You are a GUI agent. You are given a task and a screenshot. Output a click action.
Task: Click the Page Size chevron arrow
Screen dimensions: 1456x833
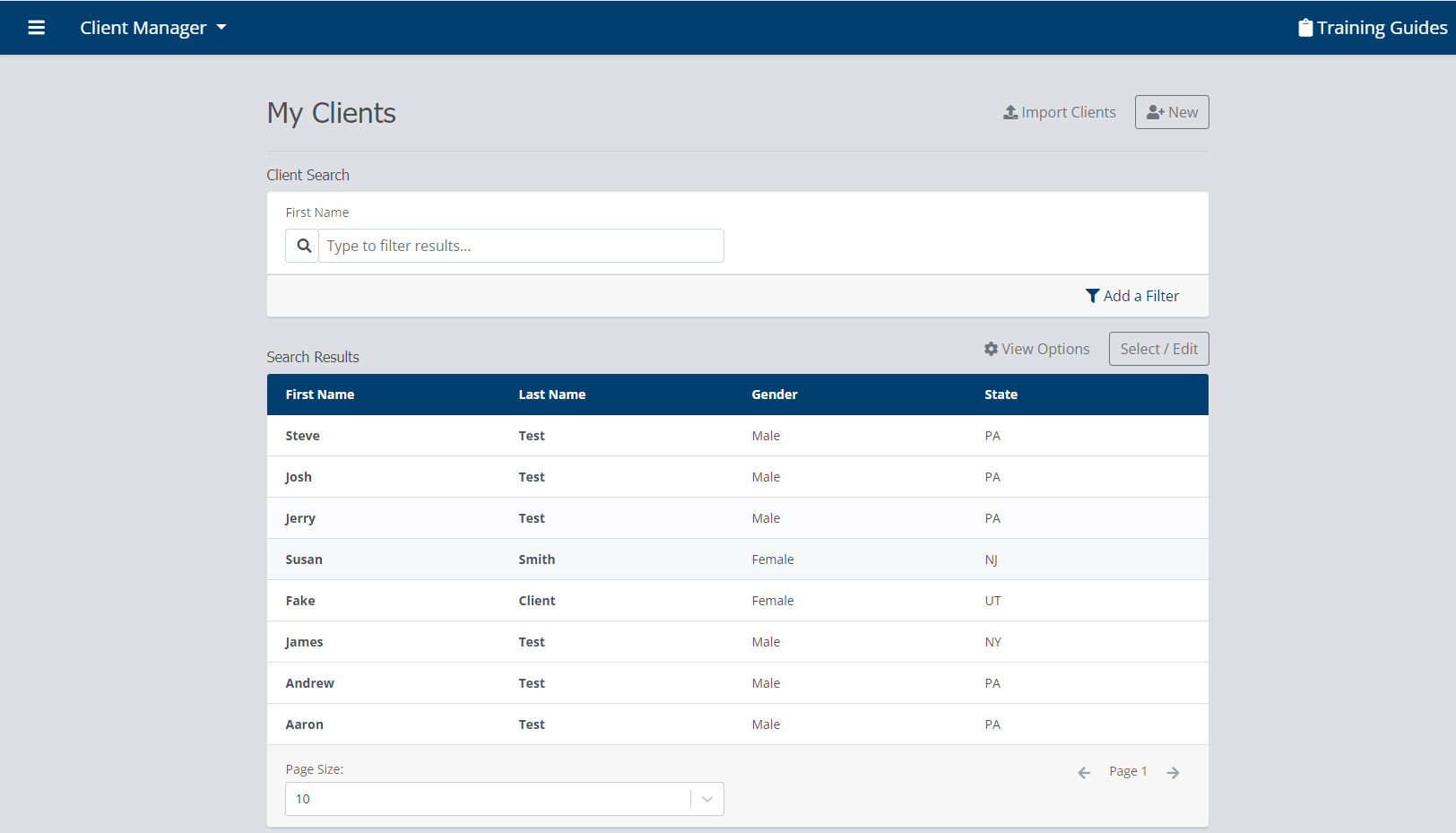tap(707, 799)
